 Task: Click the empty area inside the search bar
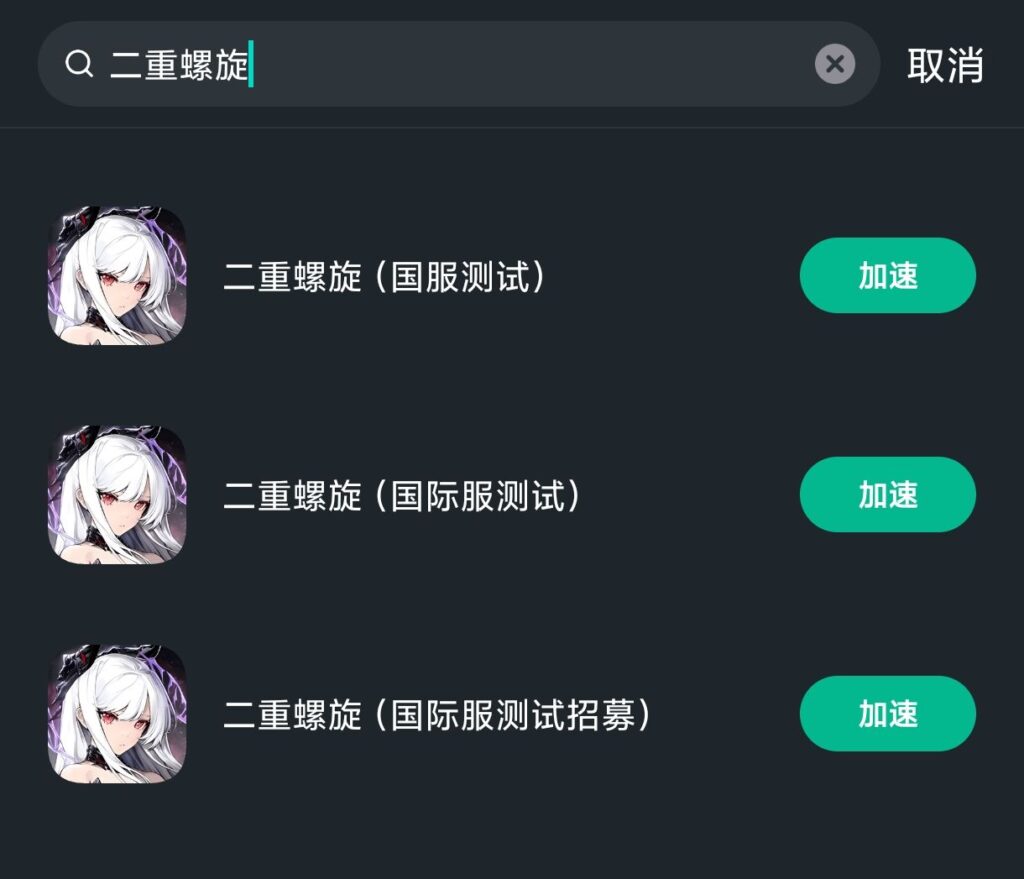pyautogui.click(x=532, y=64)
